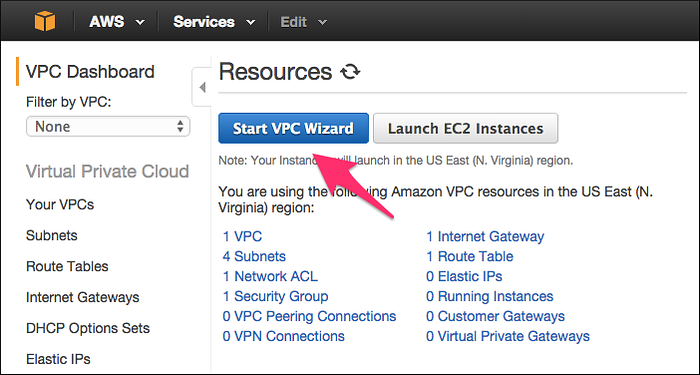Open 0 Virtual Private Gateways link
700x375 pixels.
pos(508,336)
